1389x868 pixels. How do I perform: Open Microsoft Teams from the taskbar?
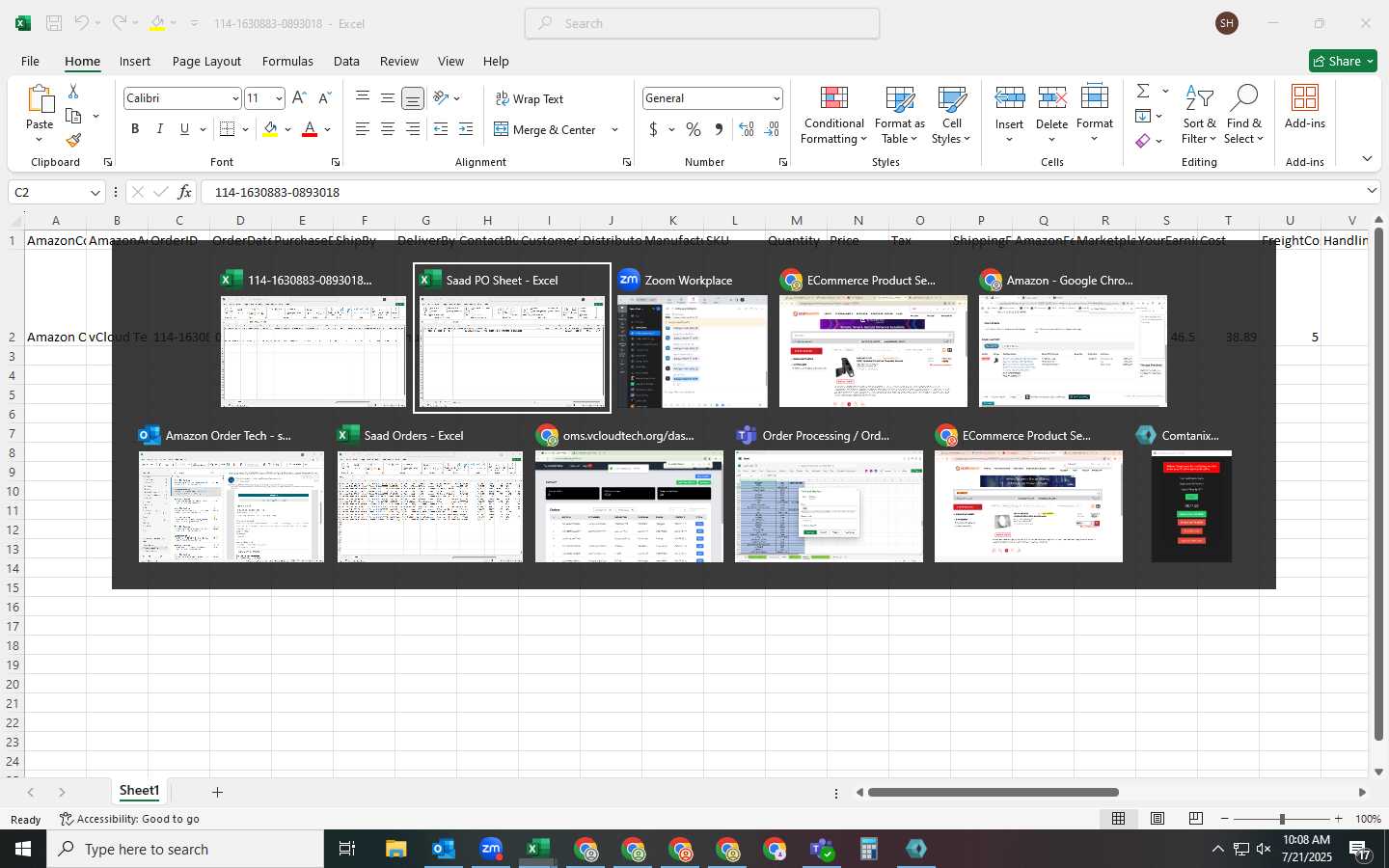click(822, 849)
